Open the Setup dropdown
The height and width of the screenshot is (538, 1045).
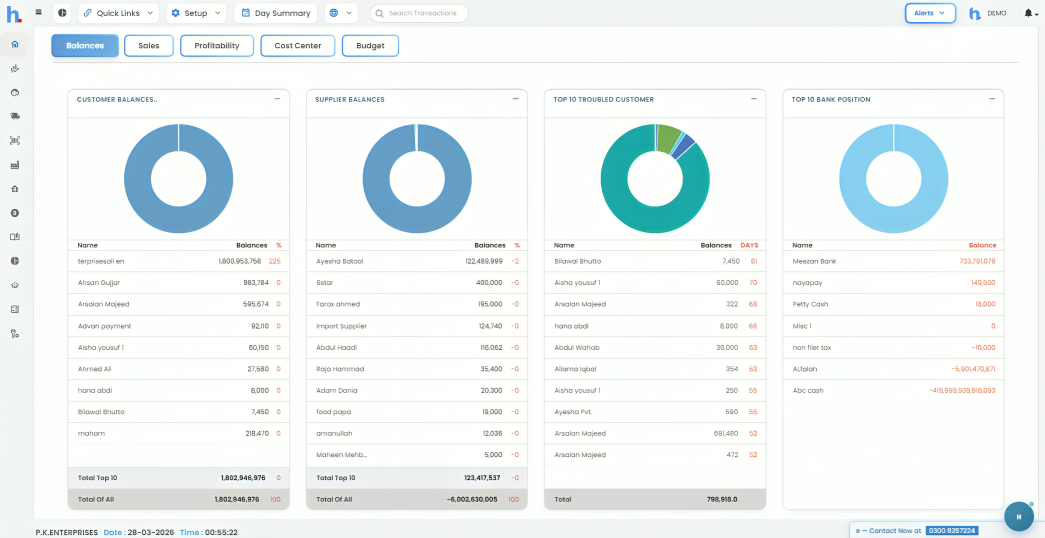coord(197,13)
